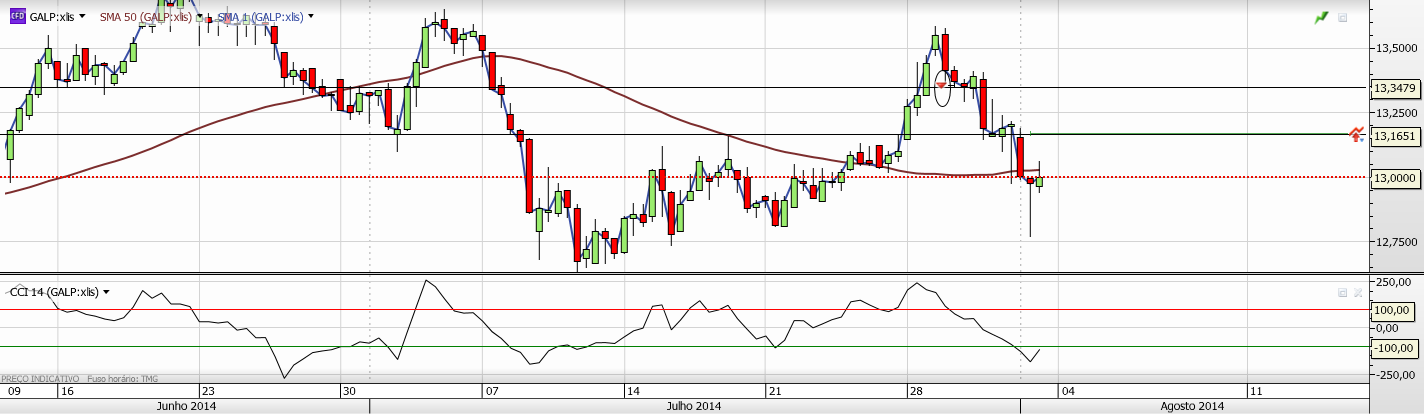Click the small red arrow marker inside ellipse
The image size is (1424, 414).
941,85
